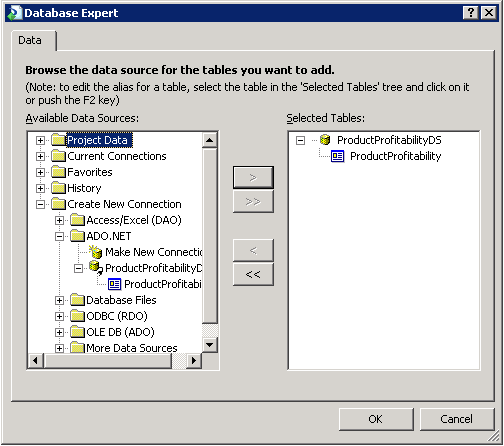The width and height of the screenshot is (504, 446).
Task: Click the tree's scroll right arrow
Action: point(194,361)
